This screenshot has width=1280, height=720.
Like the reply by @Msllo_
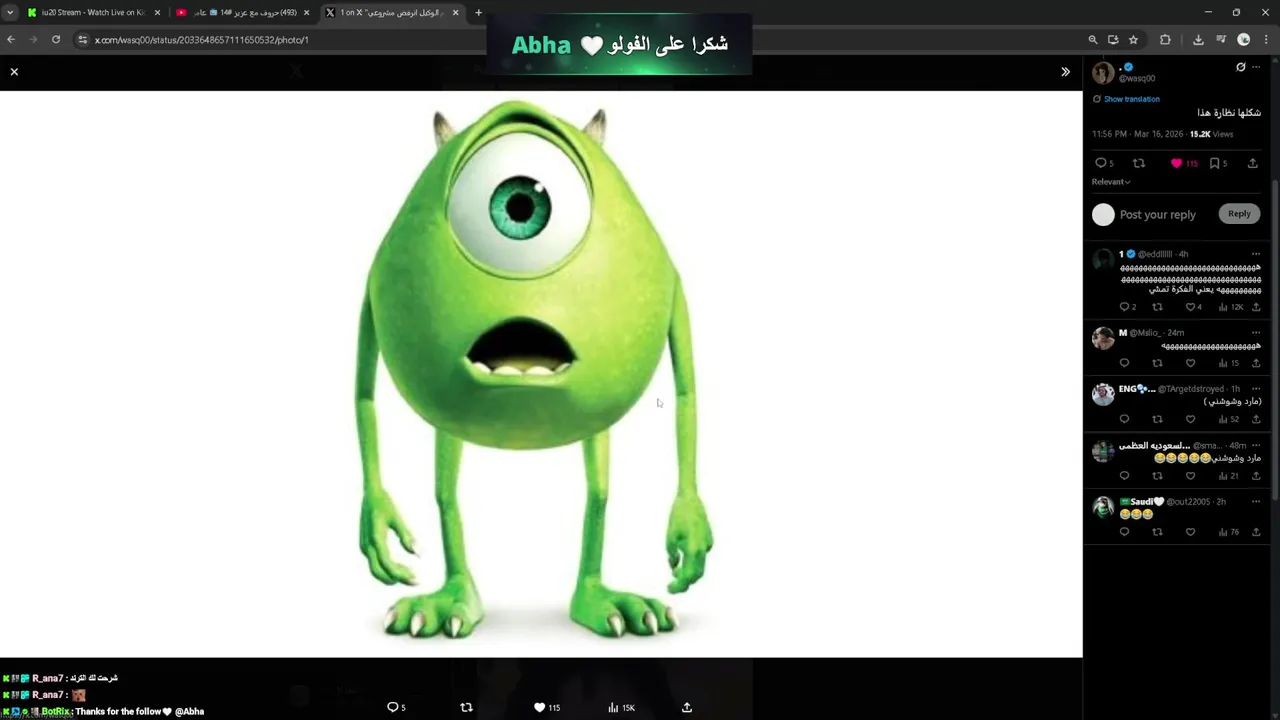(x=1190, y=363)
